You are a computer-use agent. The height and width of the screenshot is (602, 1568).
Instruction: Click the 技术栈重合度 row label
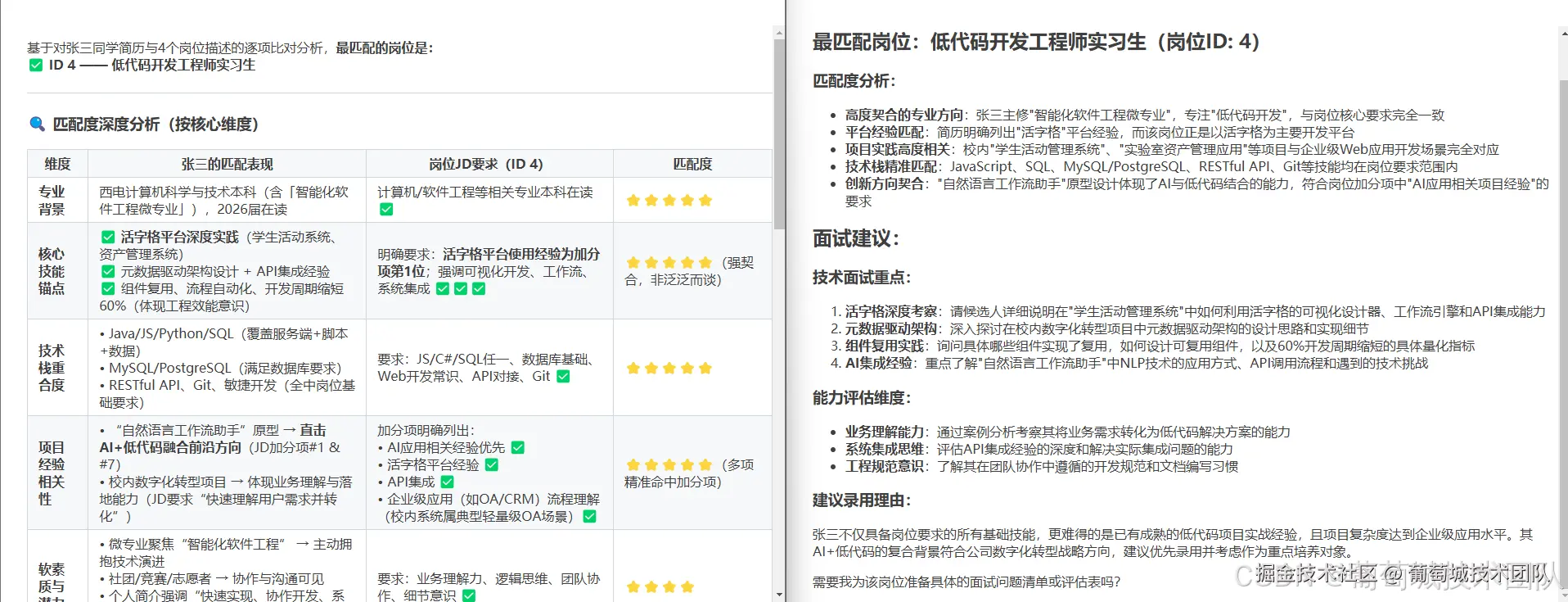pos(52,368)
